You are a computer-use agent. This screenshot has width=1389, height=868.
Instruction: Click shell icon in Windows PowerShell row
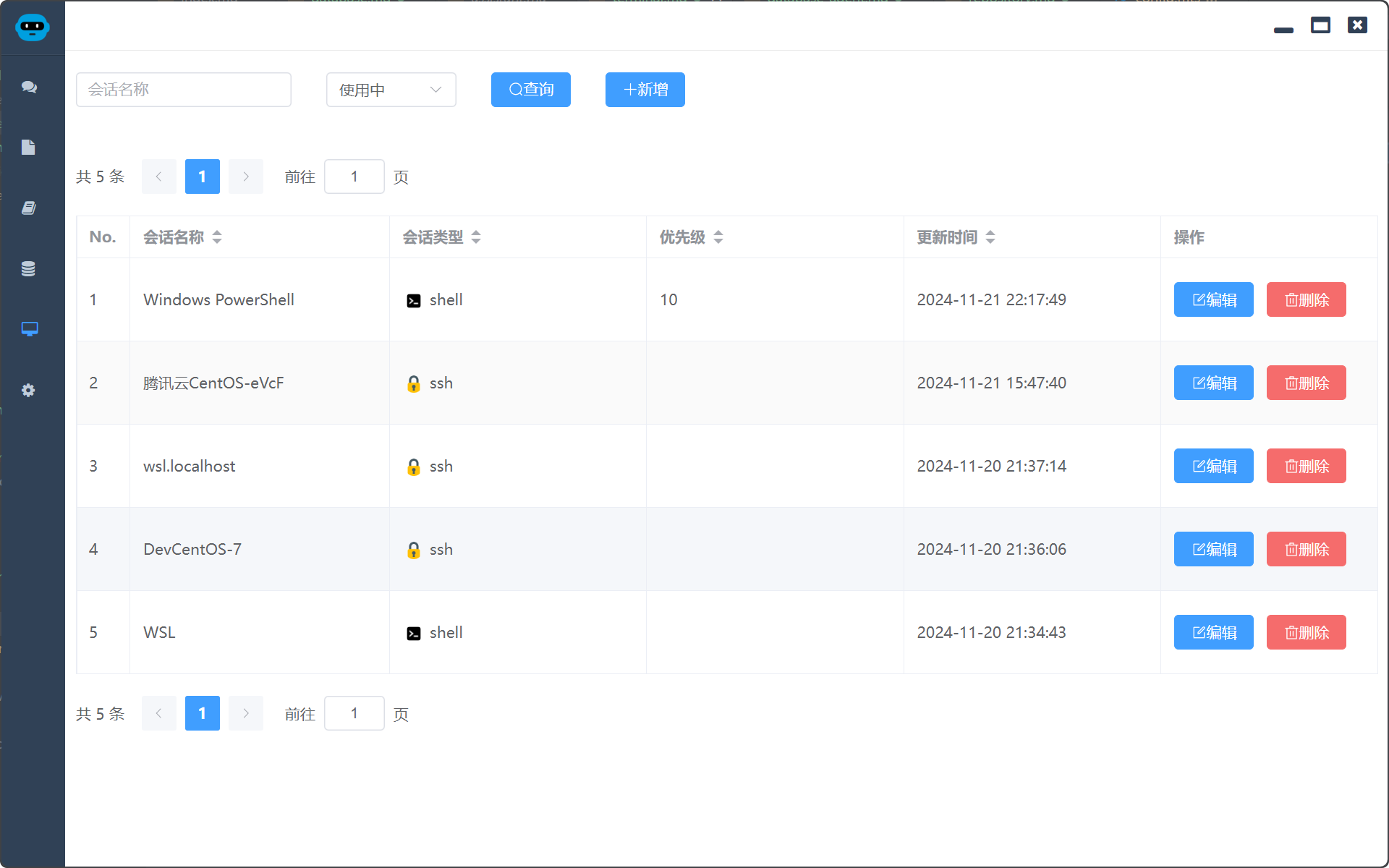point(414,301)
